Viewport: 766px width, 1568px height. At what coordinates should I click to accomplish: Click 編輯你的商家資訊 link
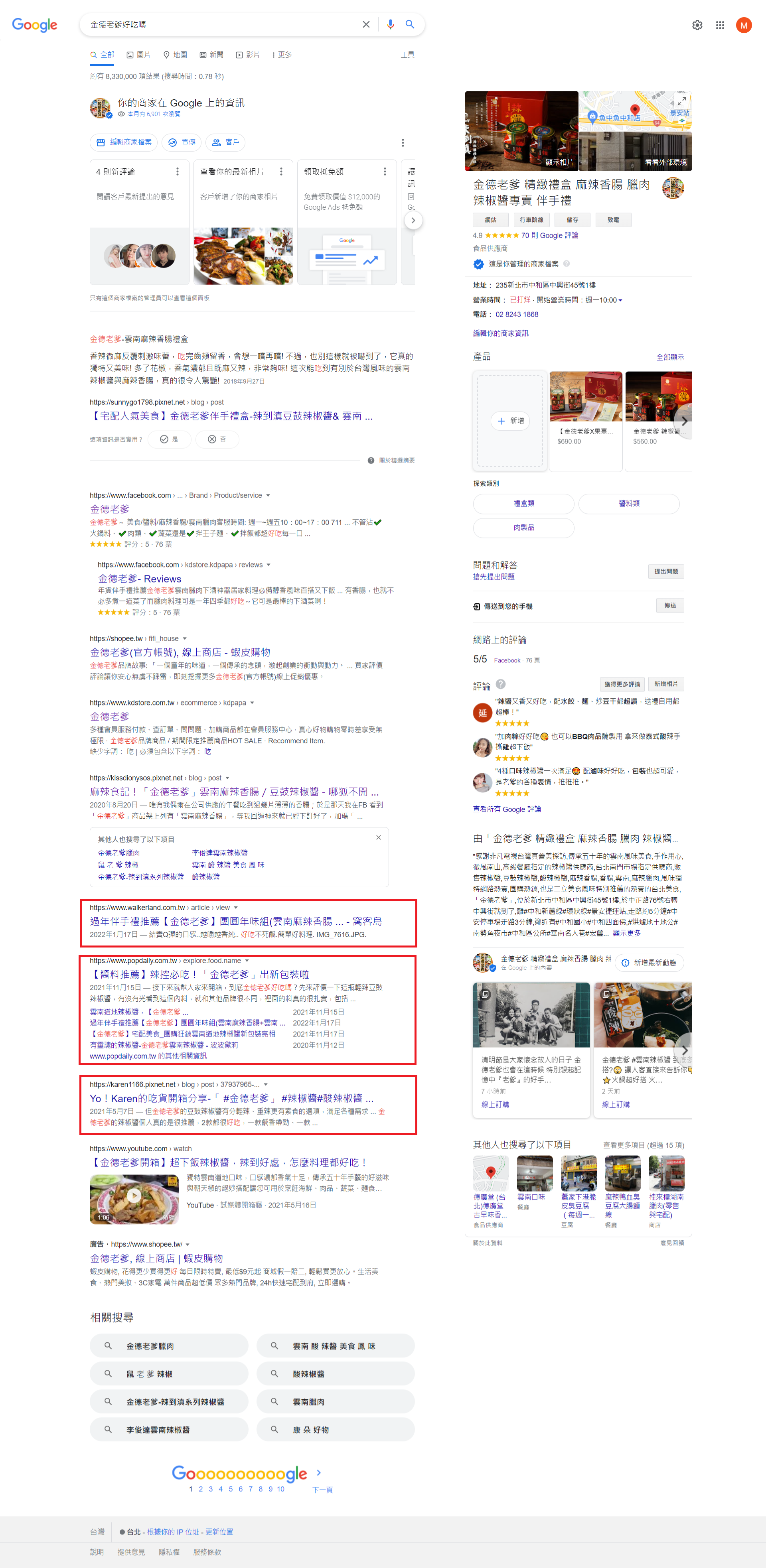(501, 333)
